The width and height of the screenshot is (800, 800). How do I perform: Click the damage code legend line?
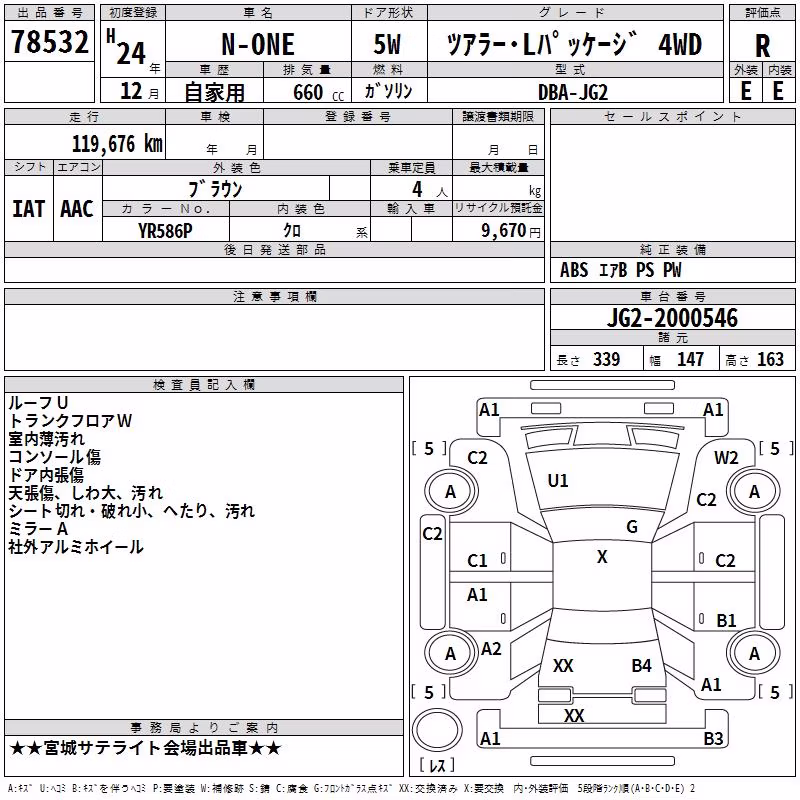click(351, 789)
